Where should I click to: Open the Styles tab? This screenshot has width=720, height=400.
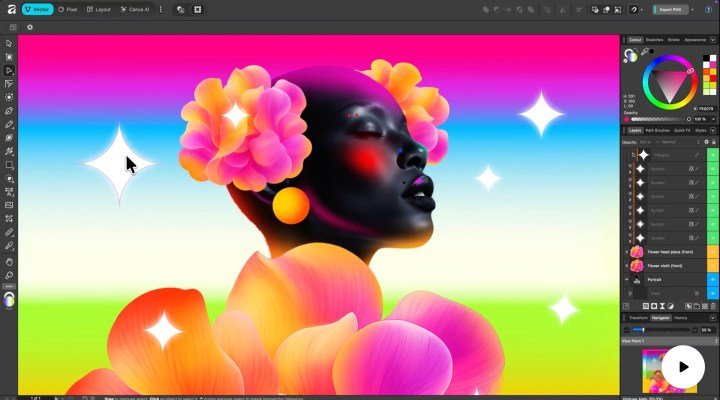701,130
